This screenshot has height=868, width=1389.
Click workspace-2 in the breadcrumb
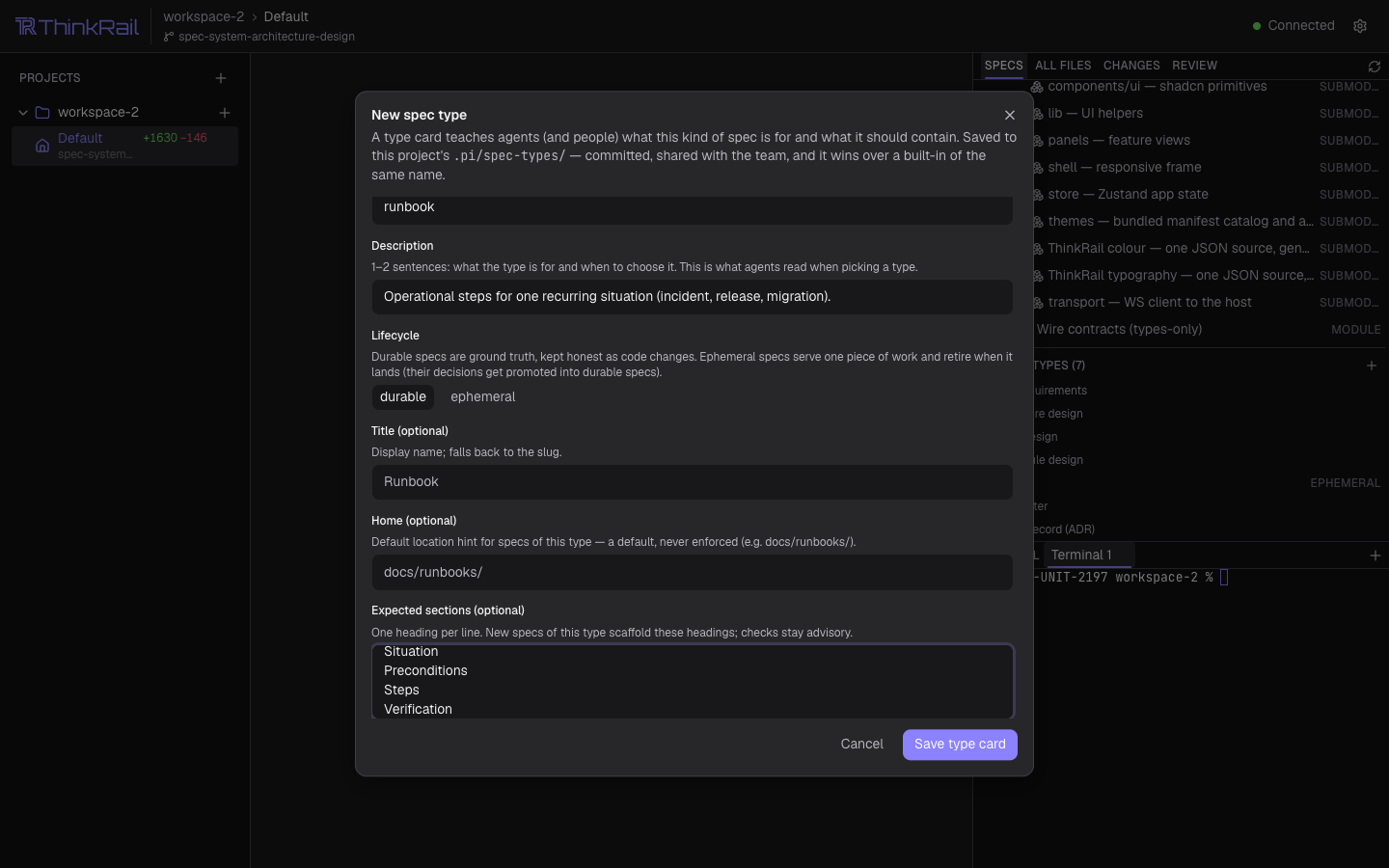pyautogui.click(x=204, y=16)
